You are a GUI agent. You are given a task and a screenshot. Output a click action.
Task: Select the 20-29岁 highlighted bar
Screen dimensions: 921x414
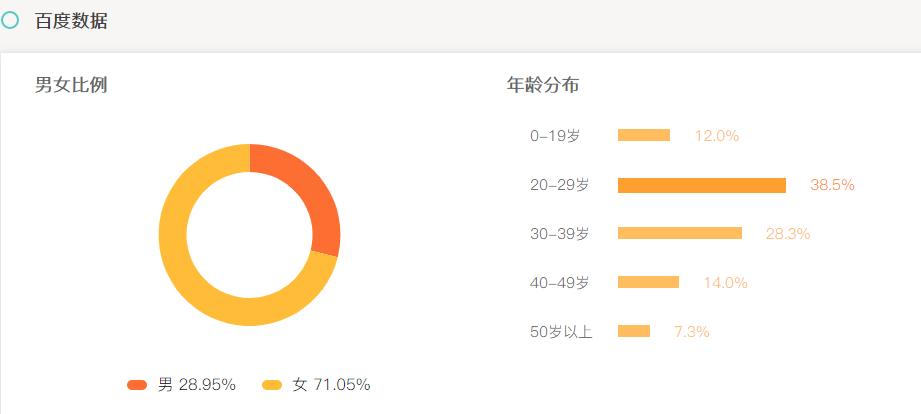tap(702, 185)
